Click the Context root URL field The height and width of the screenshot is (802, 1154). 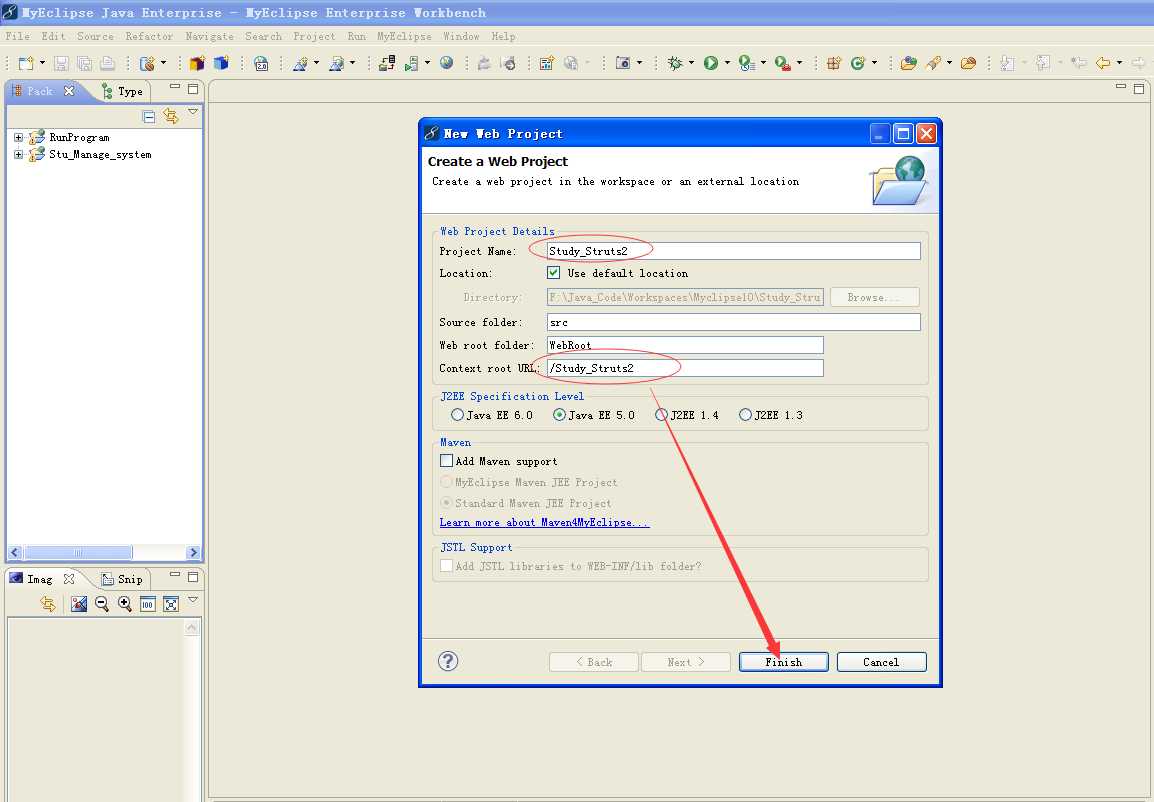684,368
